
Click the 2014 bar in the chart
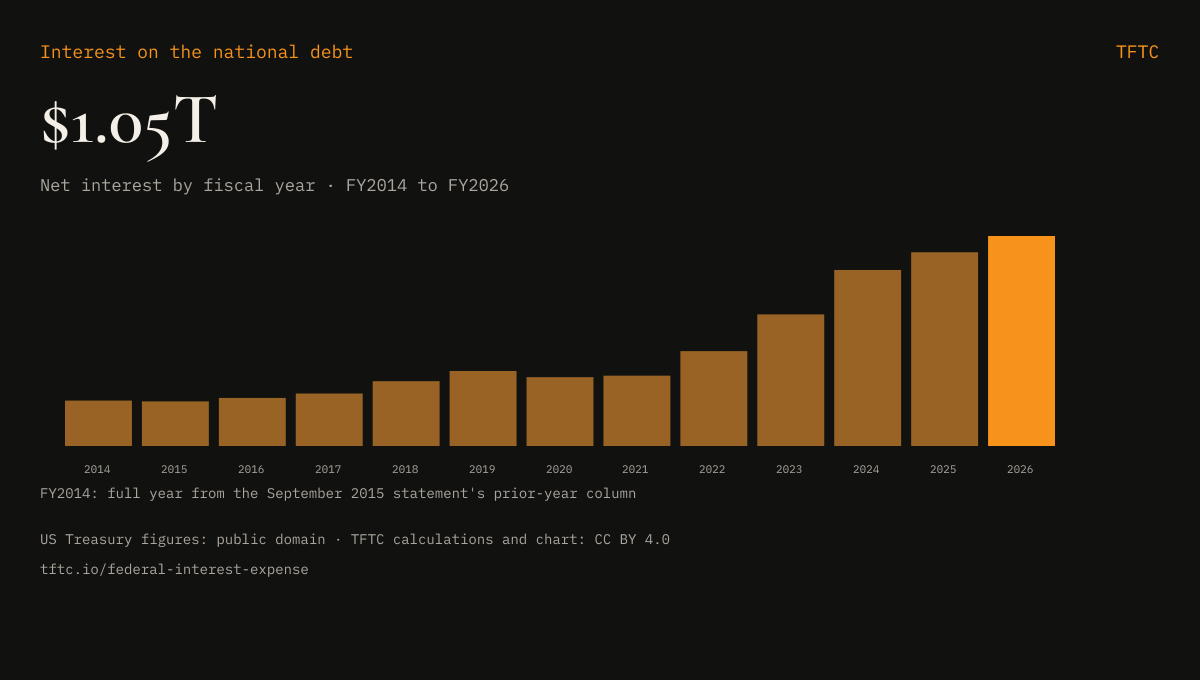click(x=98, y=423)
